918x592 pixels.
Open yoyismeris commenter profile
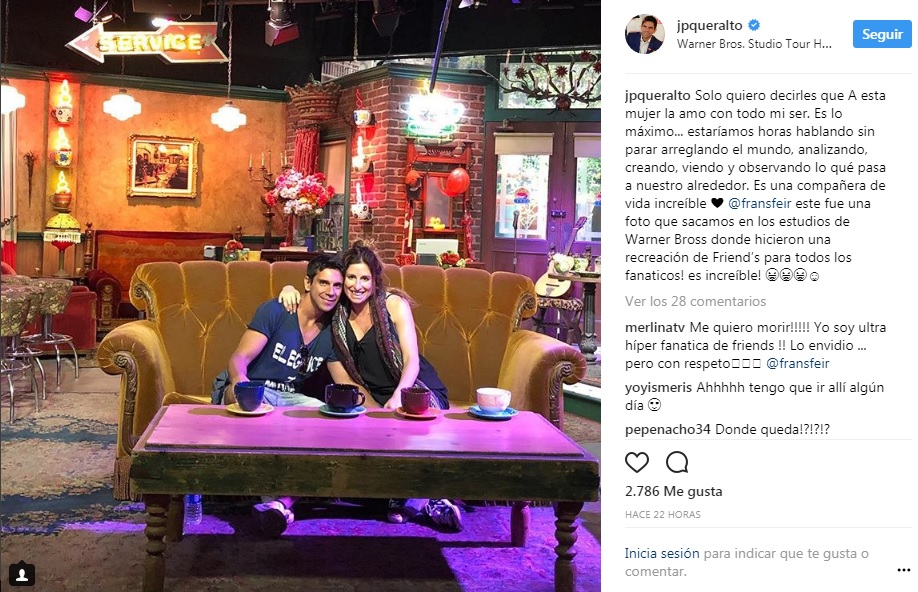point(658,388)
